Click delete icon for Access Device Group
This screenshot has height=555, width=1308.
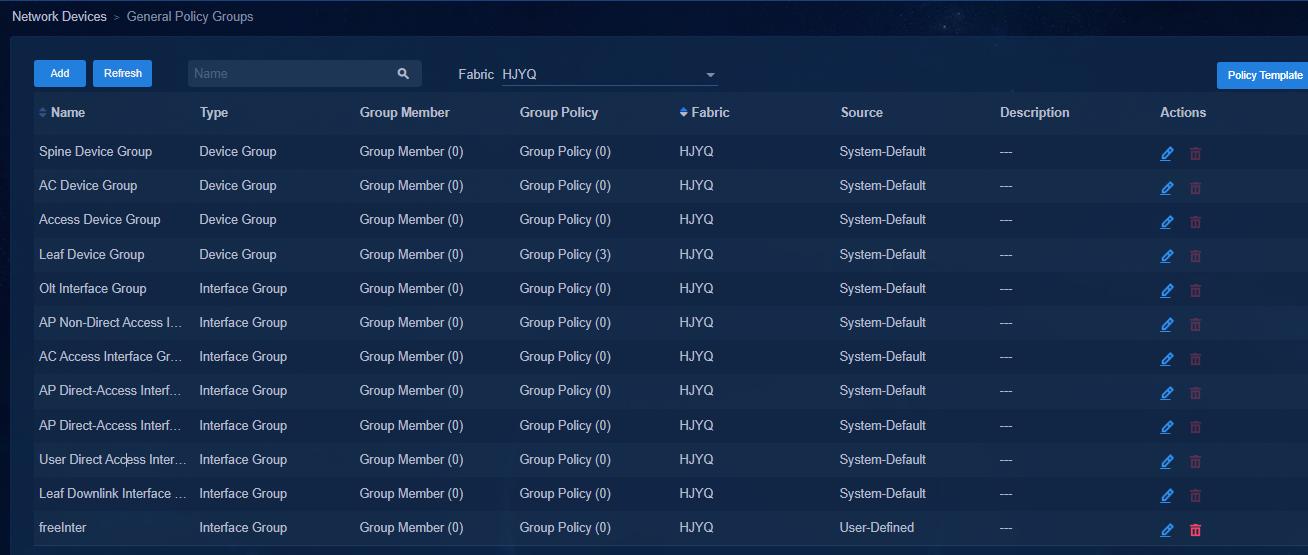click(1195, 221)
